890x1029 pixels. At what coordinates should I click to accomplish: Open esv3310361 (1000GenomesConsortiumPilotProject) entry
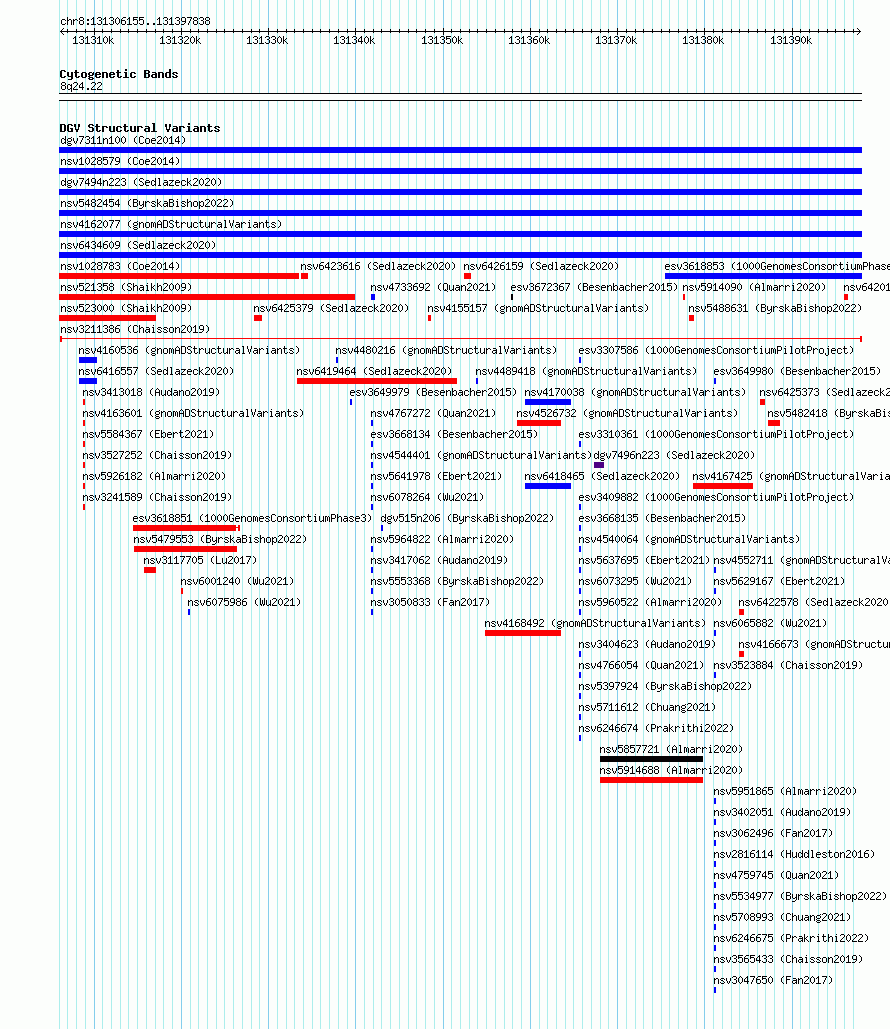(716, 434)
